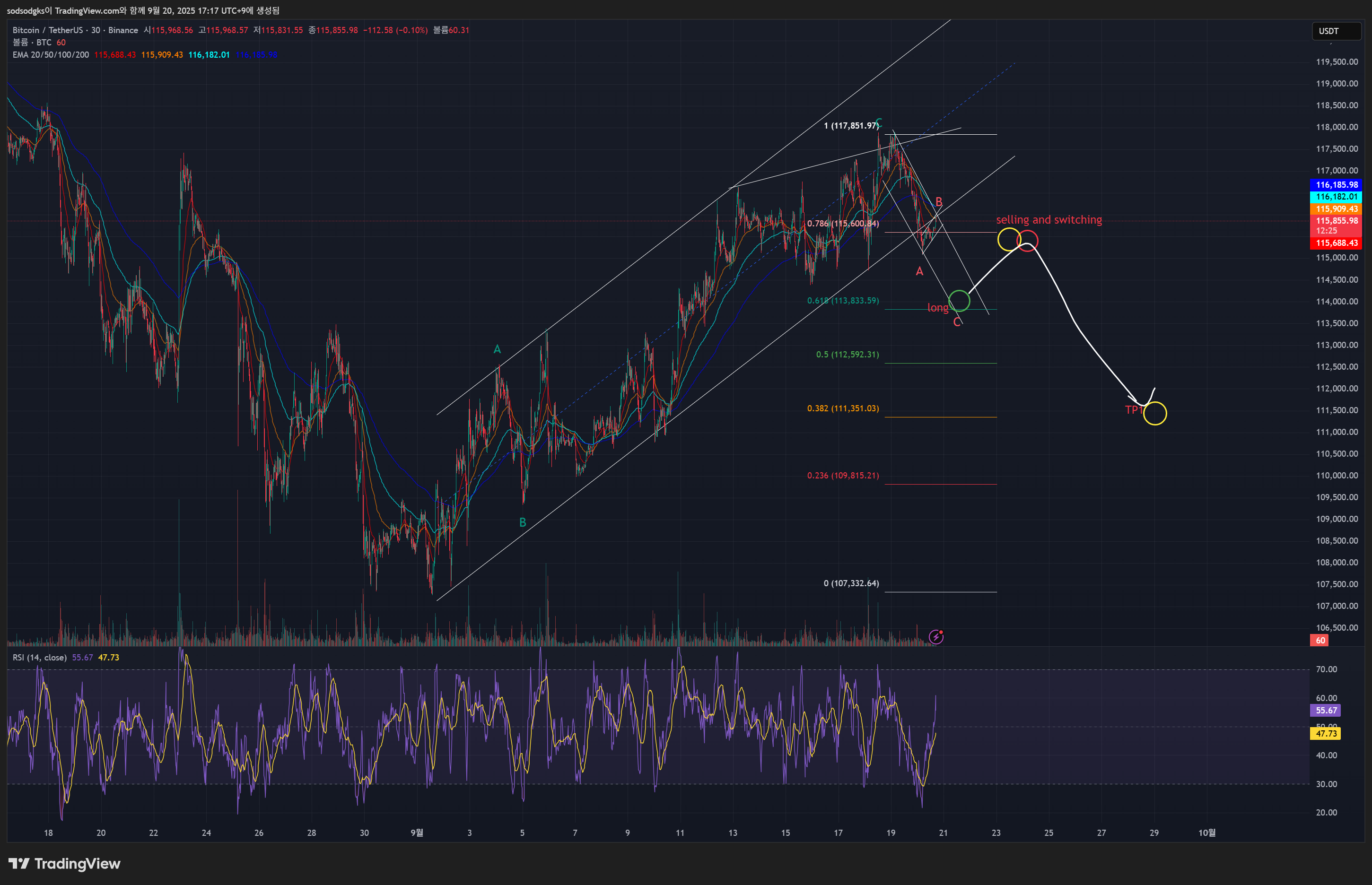Click the red wave label C near 'long'

coord(957,322)
